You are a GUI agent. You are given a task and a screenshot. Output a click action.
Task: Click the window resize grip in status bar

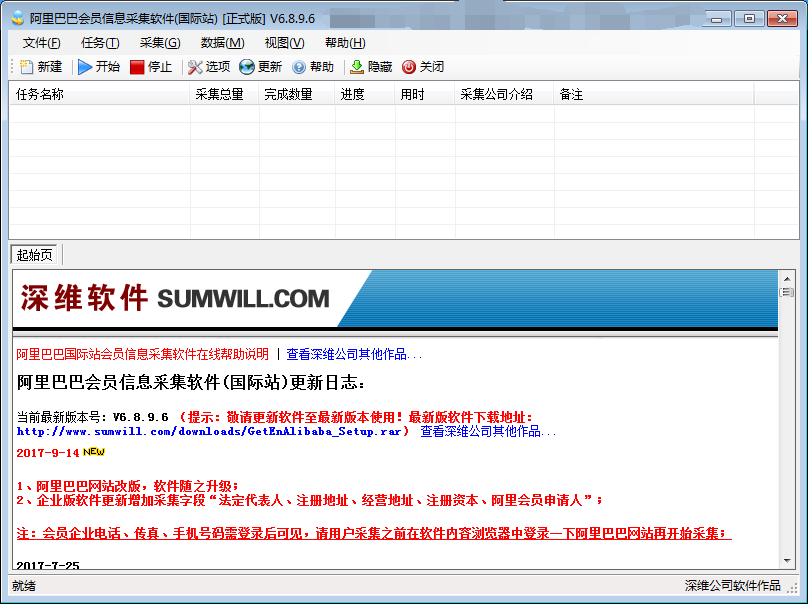pos(793,588)
